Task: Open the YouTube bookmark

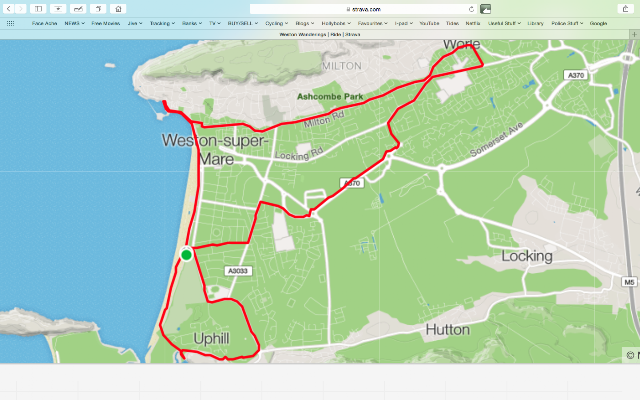Action: tap(429, 23)
